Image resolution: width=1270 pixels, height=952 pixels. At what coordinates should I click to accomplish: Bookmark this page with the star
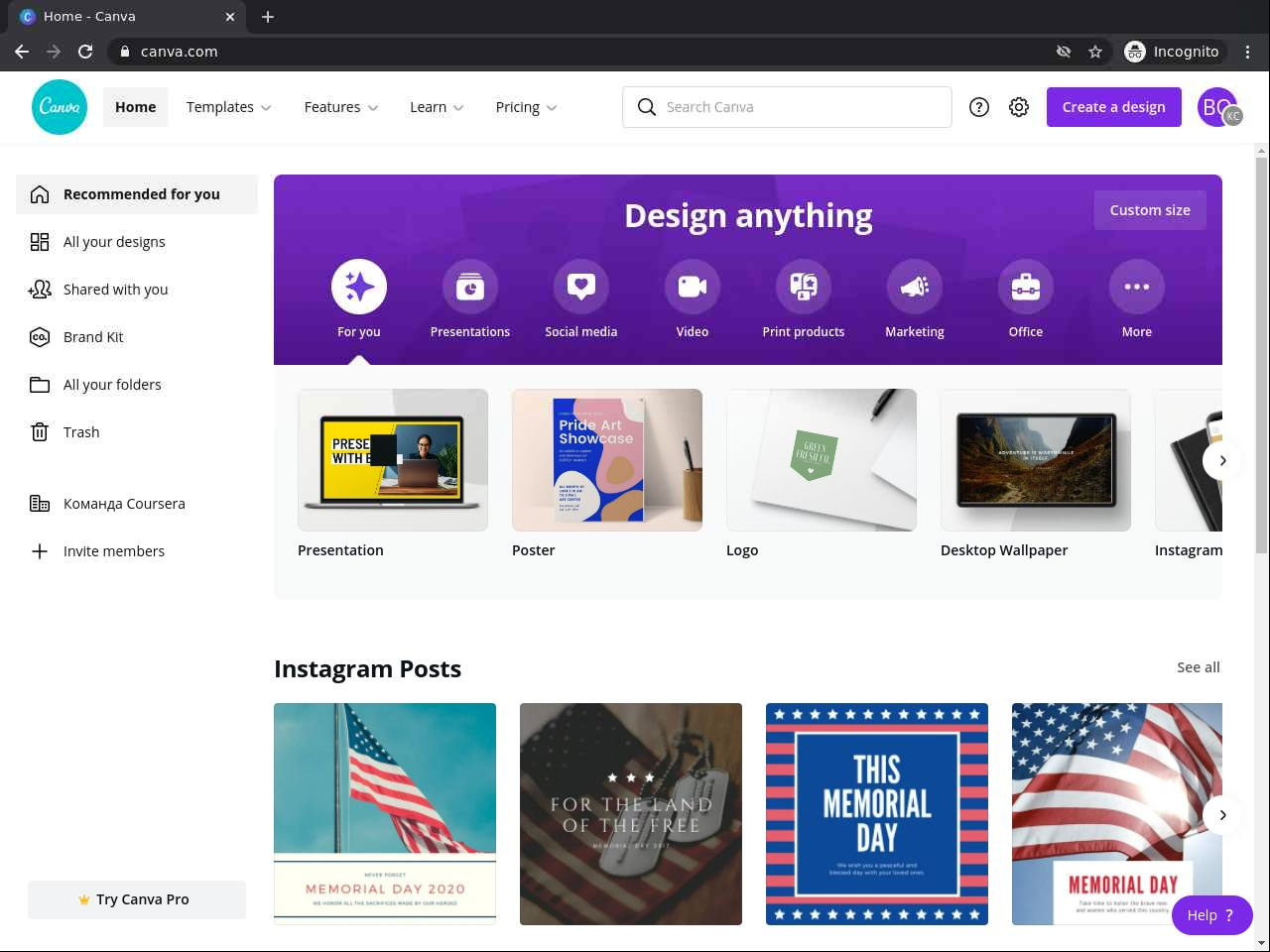click(1095, 52)
